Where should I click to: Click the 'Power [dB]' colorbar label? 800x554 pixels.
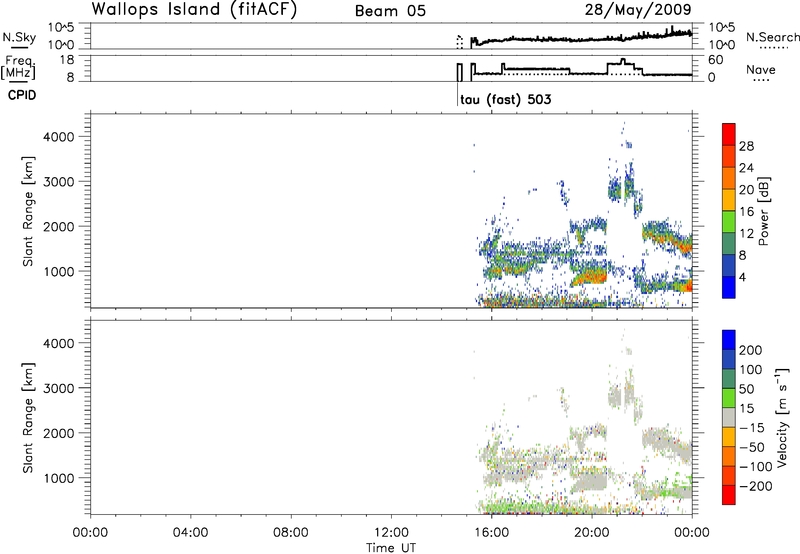[x=763, y=211]
